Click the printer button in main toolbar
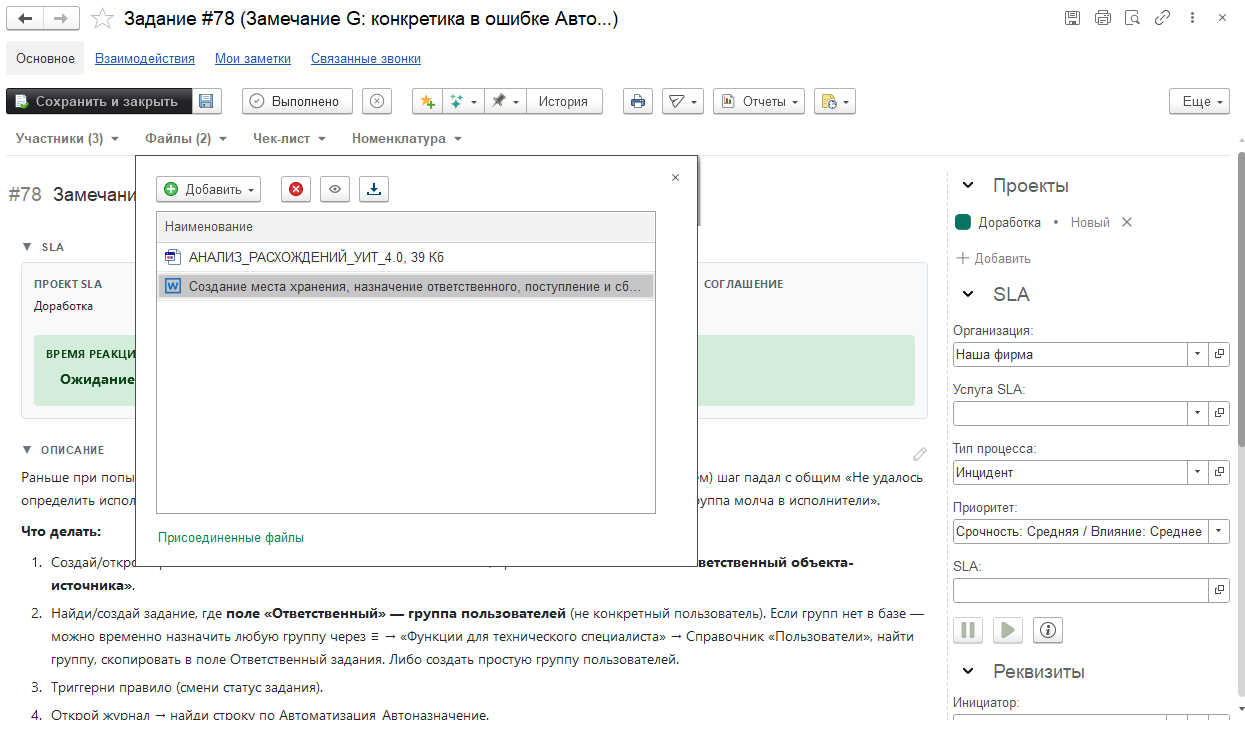 [638, 101]
